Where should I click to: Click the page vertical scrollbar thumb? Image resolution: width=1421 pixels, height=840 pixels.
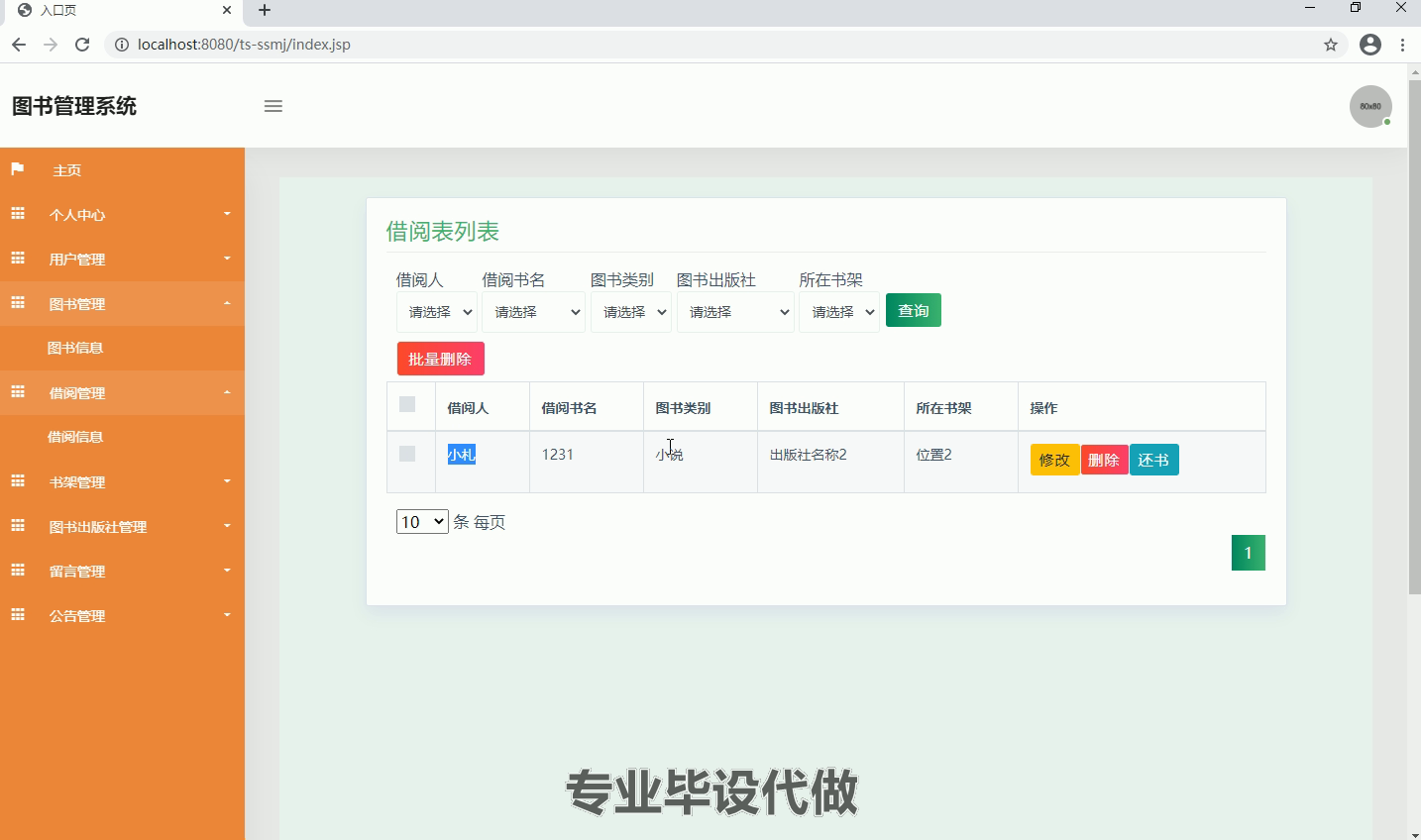pos(1414,337)
